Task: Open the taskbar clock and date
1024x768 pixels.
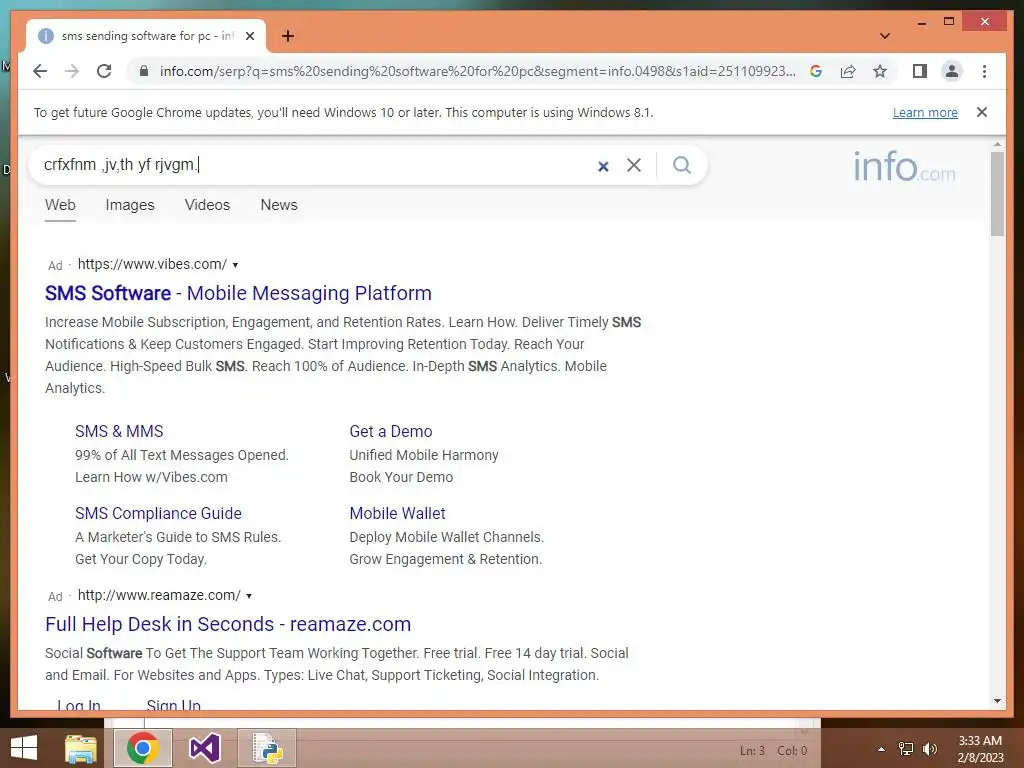Action: (980, 749)
